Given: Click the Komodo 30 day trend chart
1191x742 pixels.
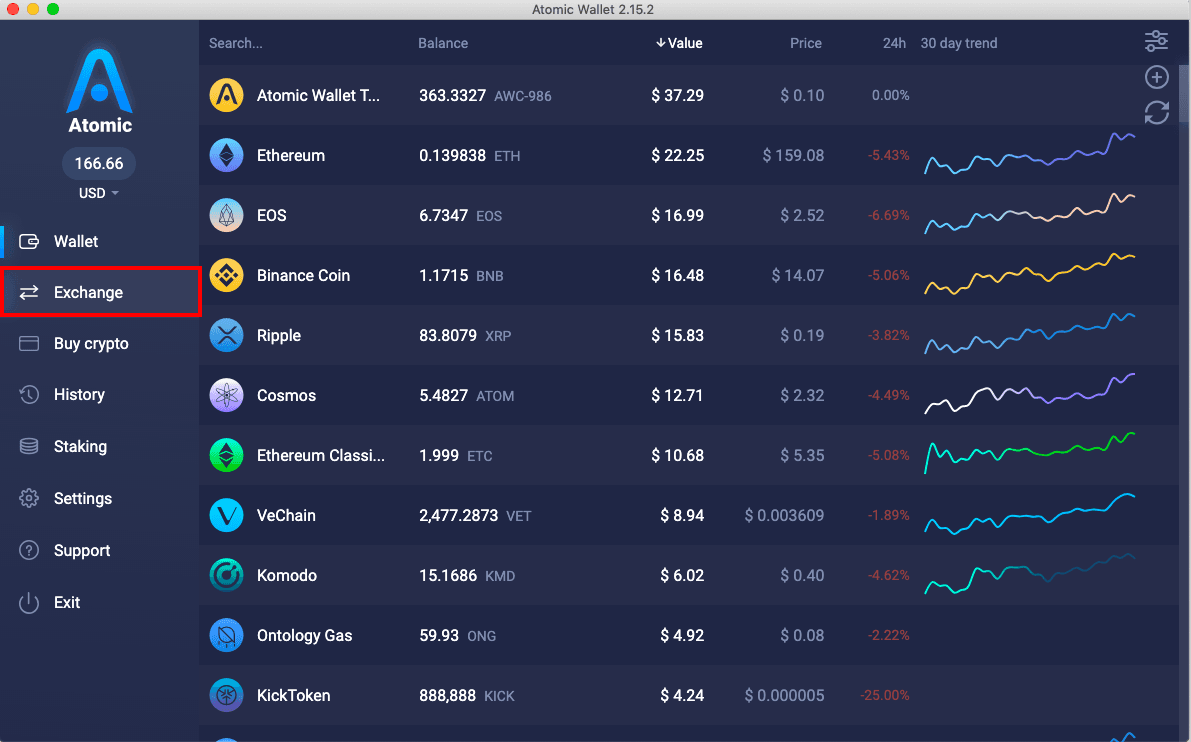Looking at the screenshot, I should coord(1029,574).
